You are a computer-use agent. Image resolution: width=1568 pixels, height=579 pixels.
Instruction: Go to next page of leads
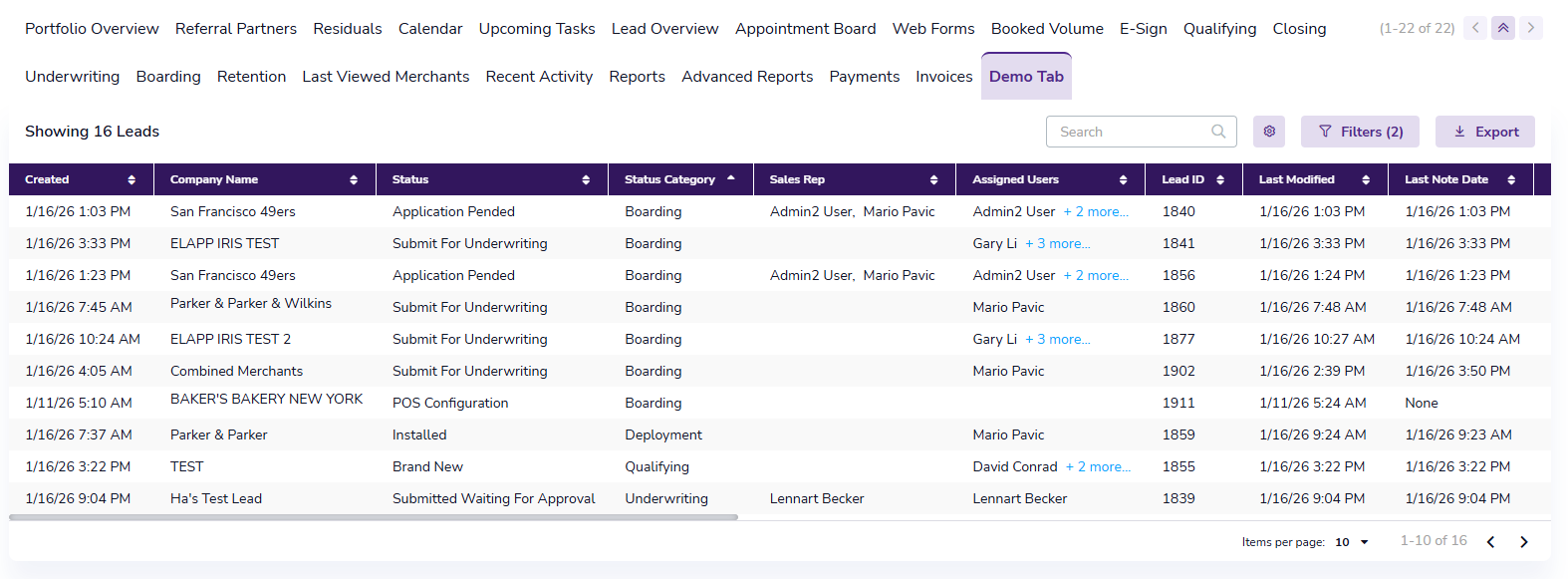coord(1523,542)
